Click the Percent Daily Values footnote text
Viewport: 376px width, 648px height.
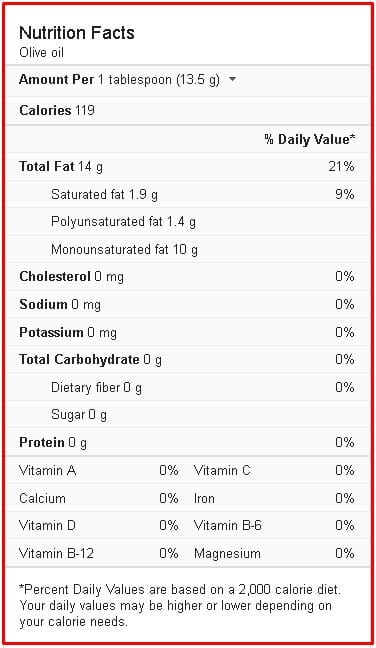(x=180, y=605)
